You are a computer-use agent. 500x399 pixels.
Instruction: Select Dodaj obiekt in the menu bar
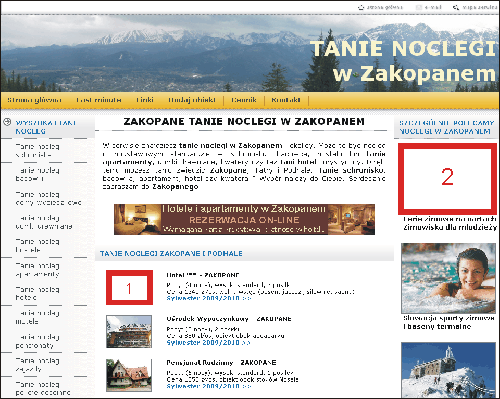click(x=192, y=100)
